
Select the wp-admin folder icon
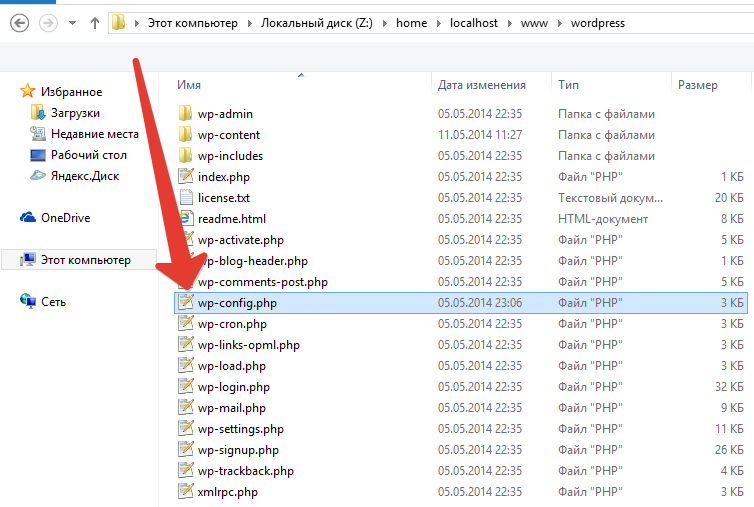pos(186,114)
